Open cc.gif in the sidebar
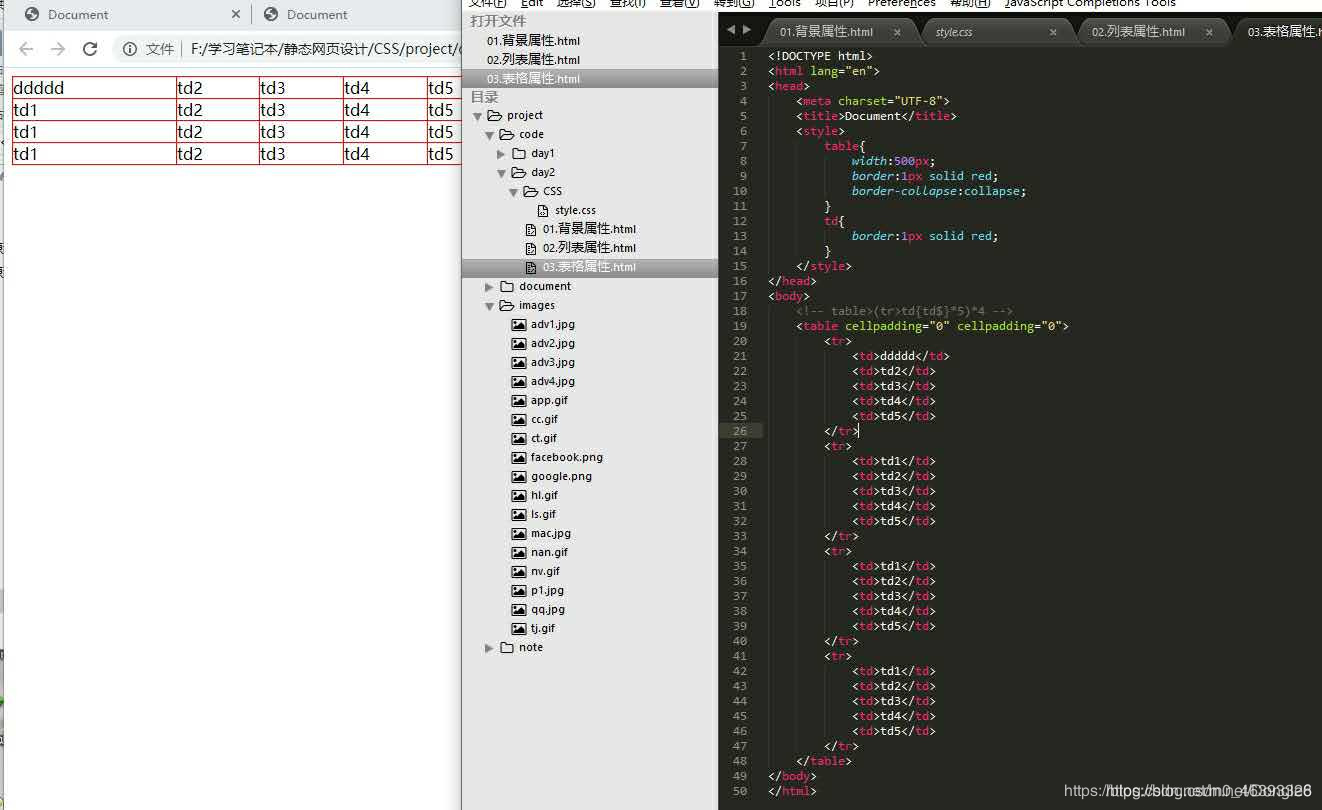 click(545, 420)
